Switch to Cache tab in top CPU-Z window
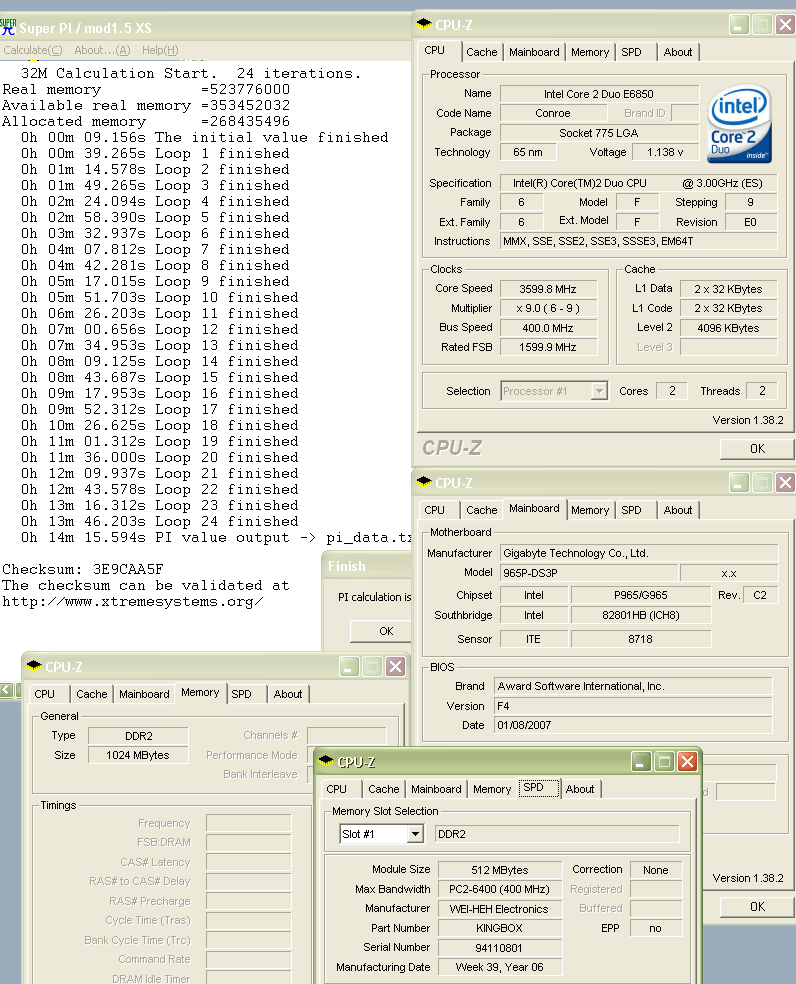This screenshot has height=984, width=796. 481,52
